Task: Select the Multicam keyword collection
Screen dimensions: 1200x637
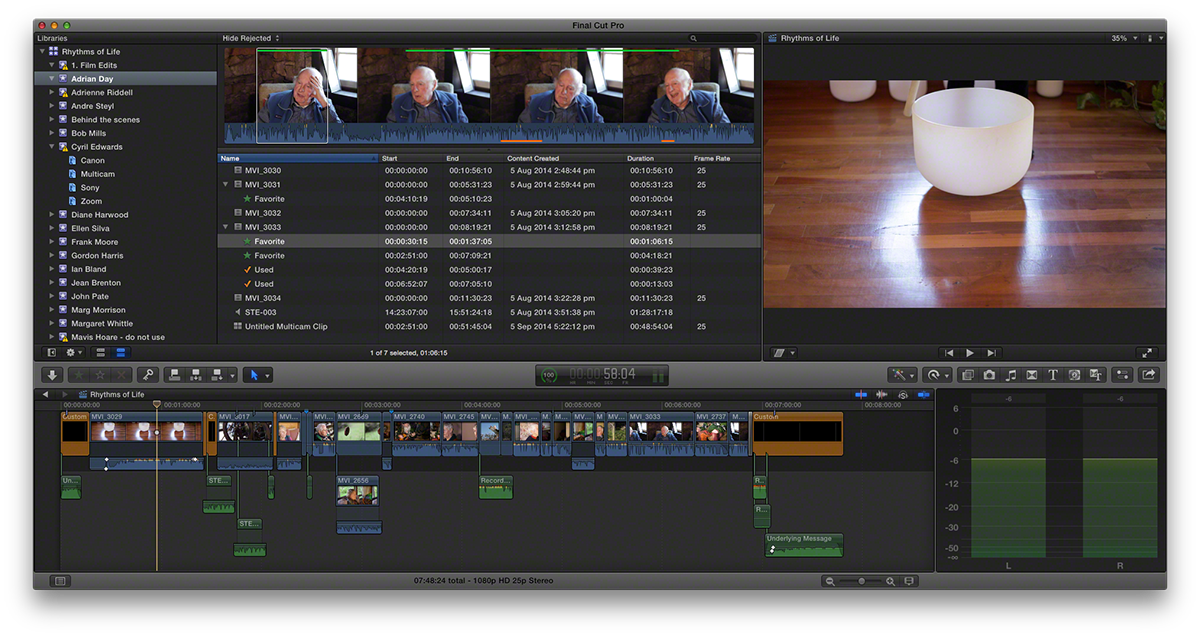Action: pos(98,174)
